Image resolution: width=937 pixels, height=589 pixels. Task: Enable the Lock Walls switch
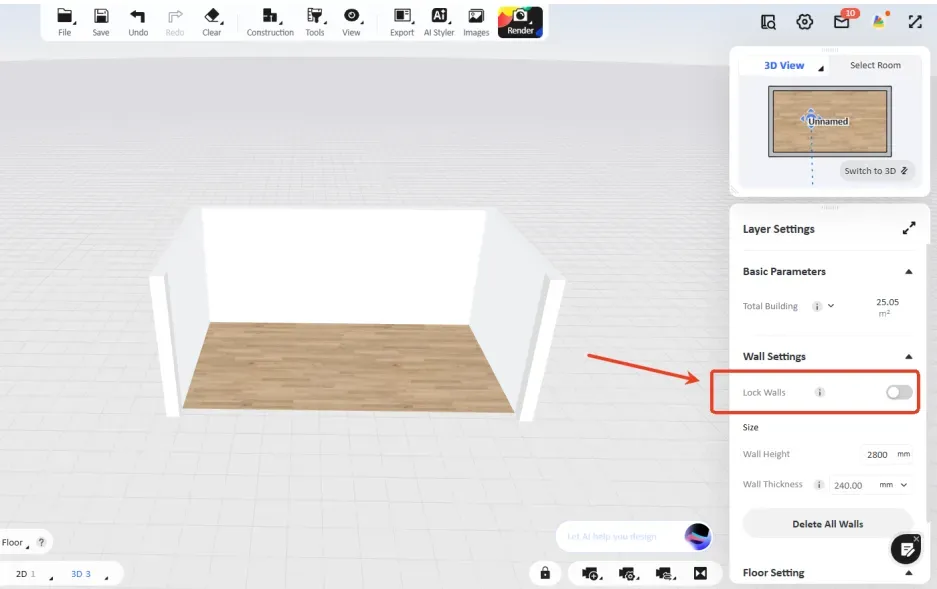tap(899, 392)
